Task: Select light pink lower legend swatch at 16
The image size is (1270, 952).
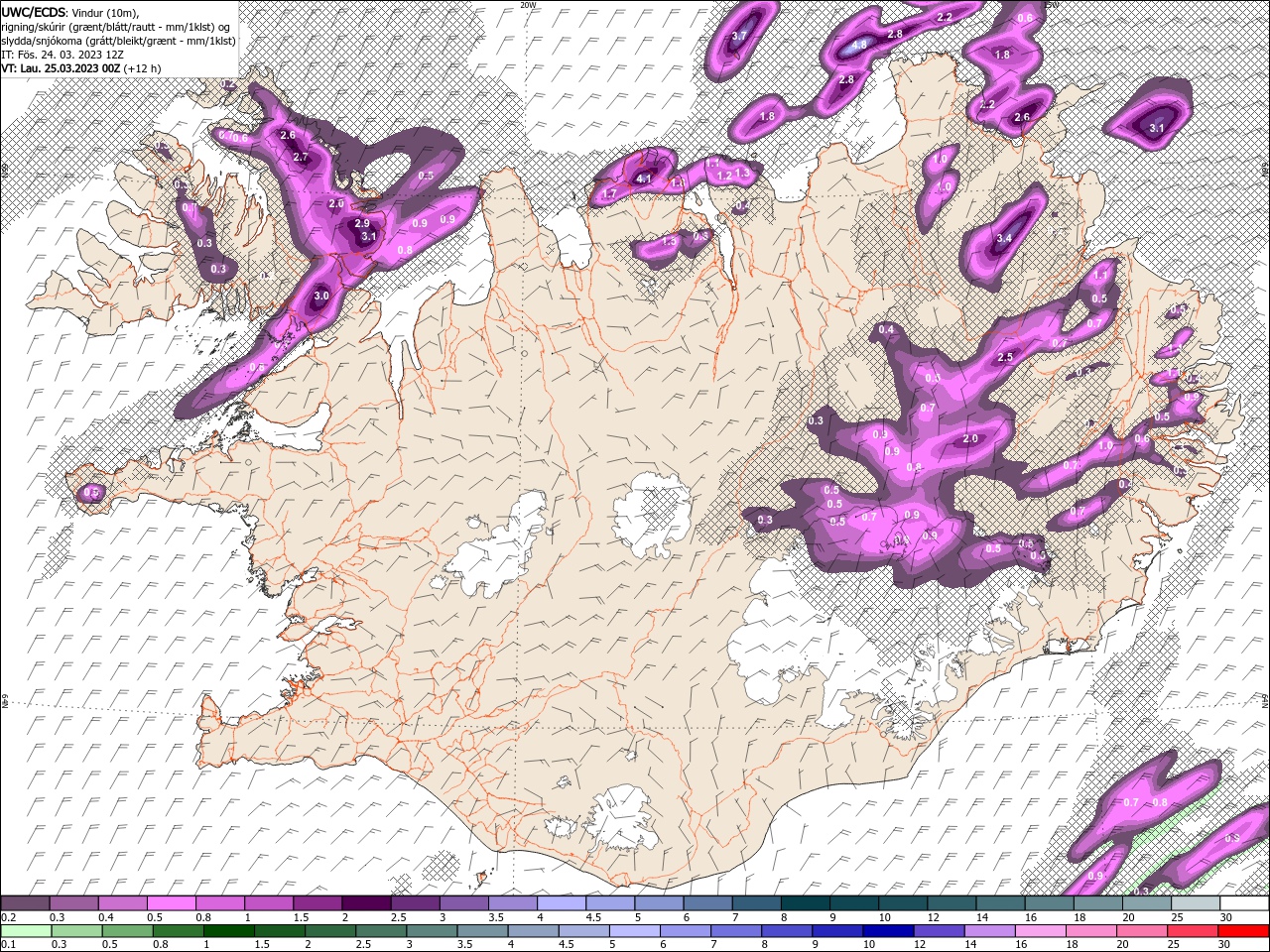Action: (x=1039, y=931)
